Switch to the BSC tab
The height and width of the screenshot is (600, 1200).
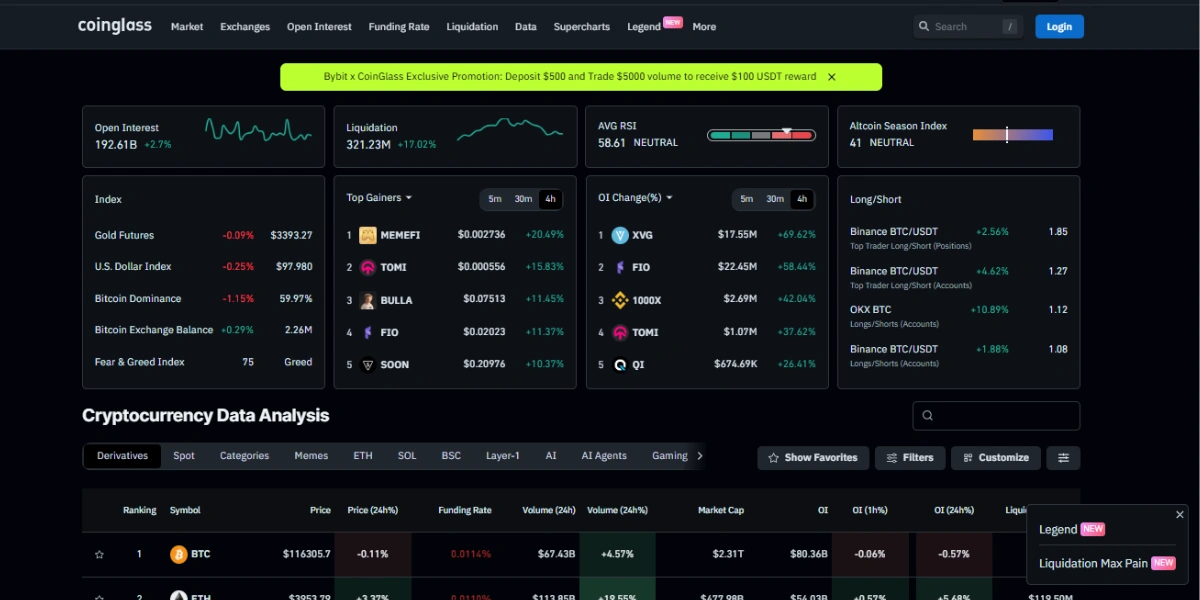pos(451,456)
